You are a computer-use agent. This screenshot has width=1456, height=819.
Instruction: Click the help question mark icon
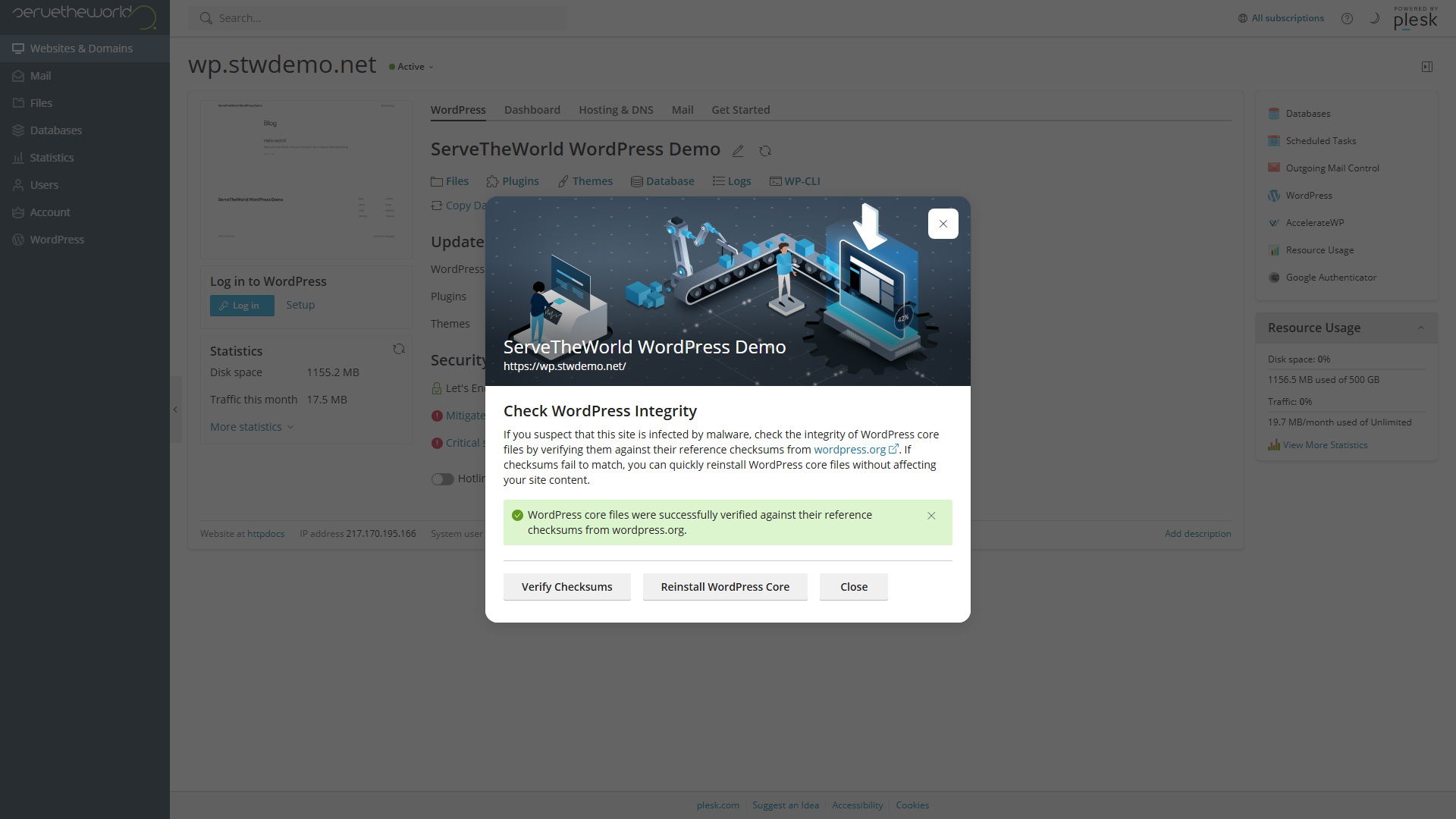coord(1347,18)
